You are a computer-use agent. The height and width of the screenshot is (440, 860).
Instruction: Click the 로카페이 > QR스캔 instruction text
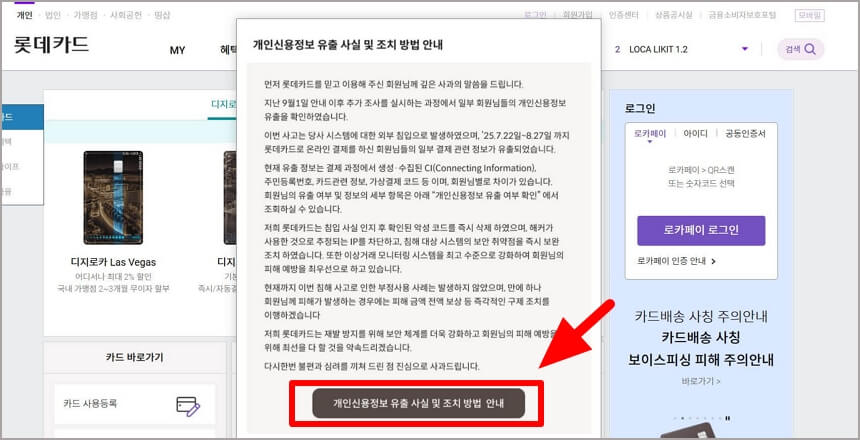tap(701, 171)
